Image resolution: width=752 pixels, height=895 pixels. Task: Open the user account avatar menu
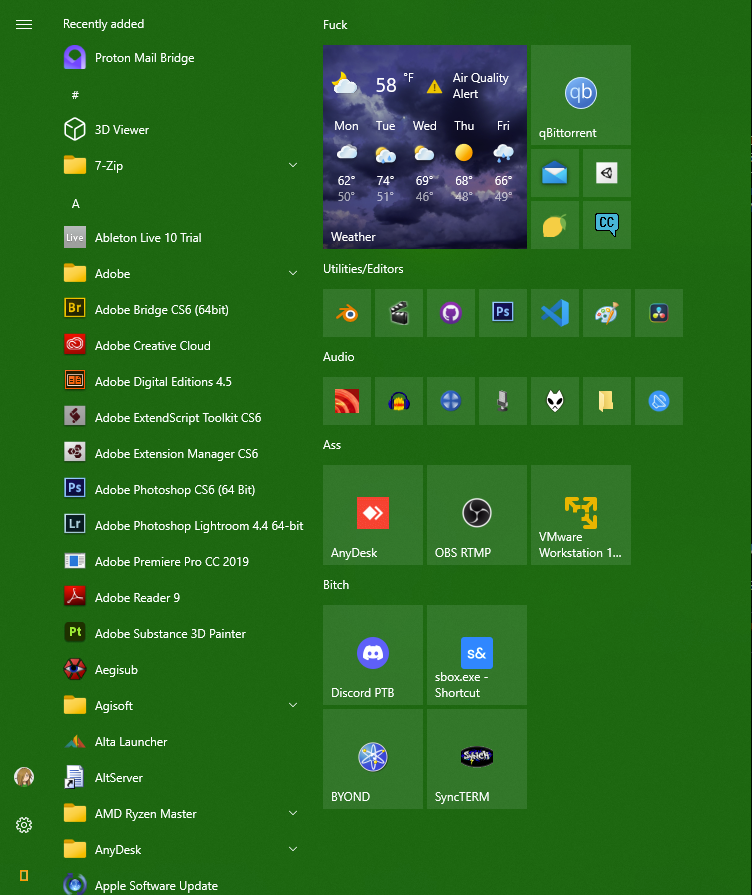click(x=24, y=777)
